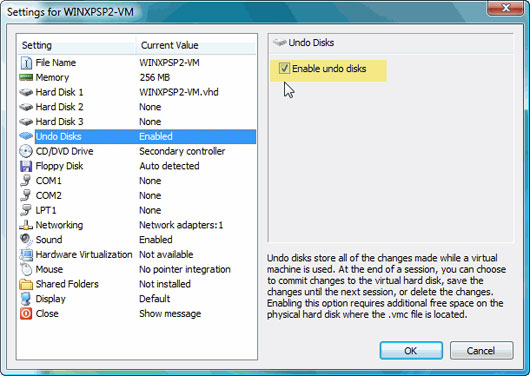Select the highlighted Undo Disks label
Viewport: 530px width, 376px height.
(x=58, y=136)
